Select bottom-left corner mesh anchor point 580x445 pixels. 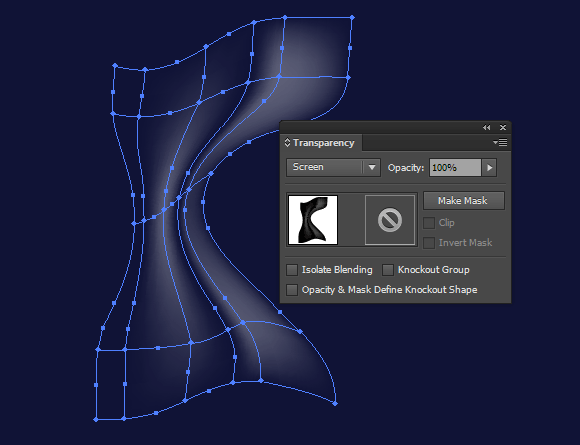(x=96, y=419)
